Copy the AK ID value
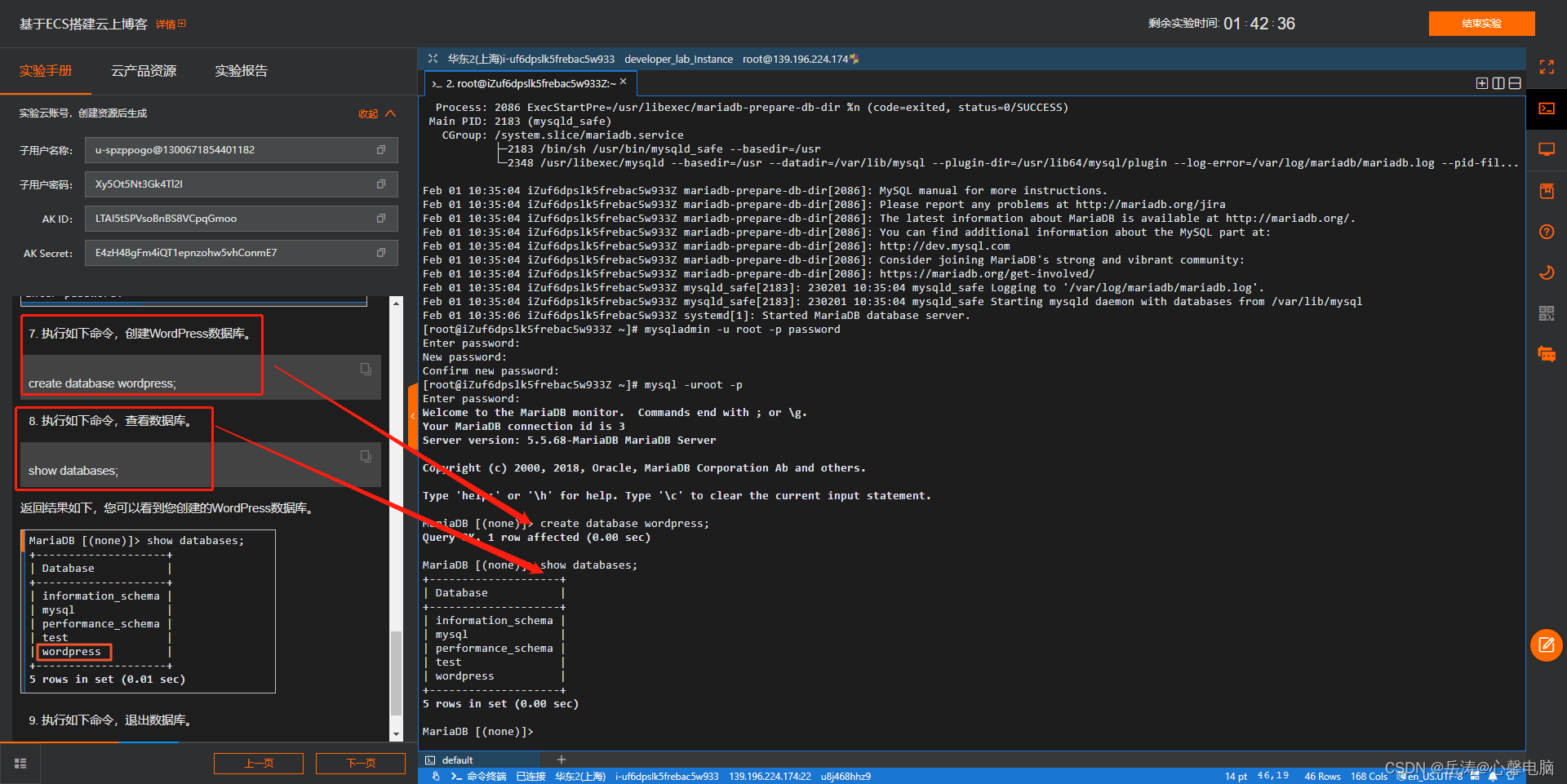 point(381,219)
